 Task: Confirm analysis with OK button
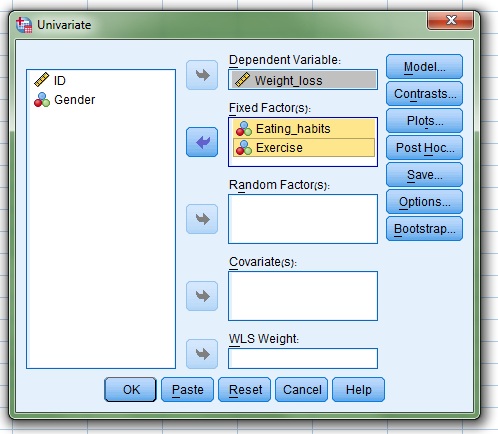(x=130, y=389)
